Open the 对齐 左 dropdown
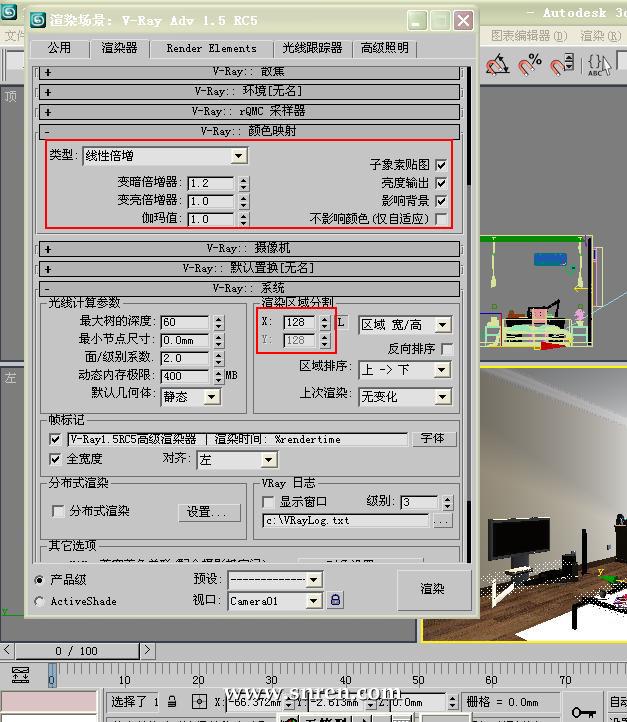Screen dimensions: 627x722 [237, 460]
